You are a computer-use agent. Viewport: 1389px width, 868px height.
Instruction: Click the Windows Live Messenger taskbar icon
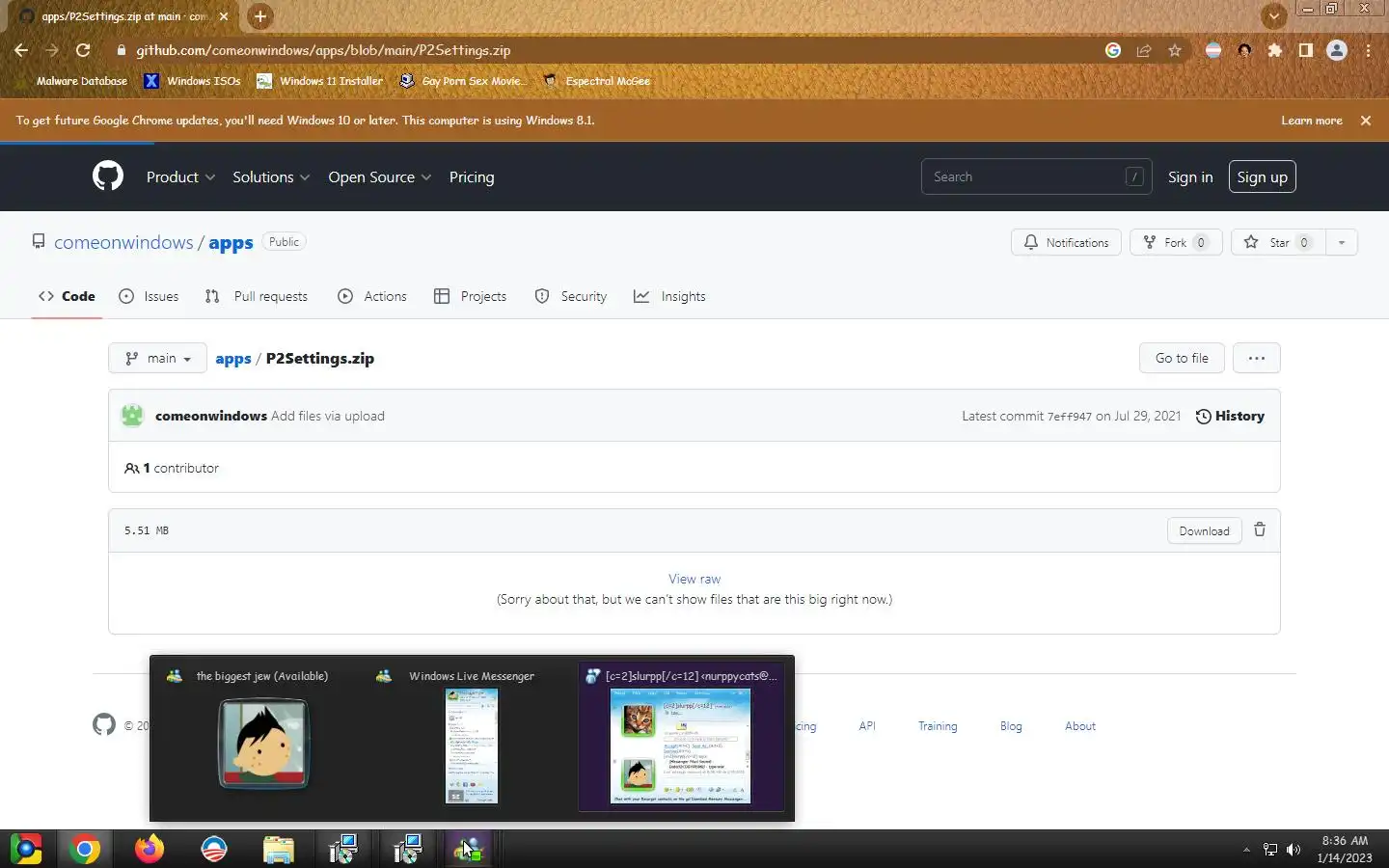469,849
